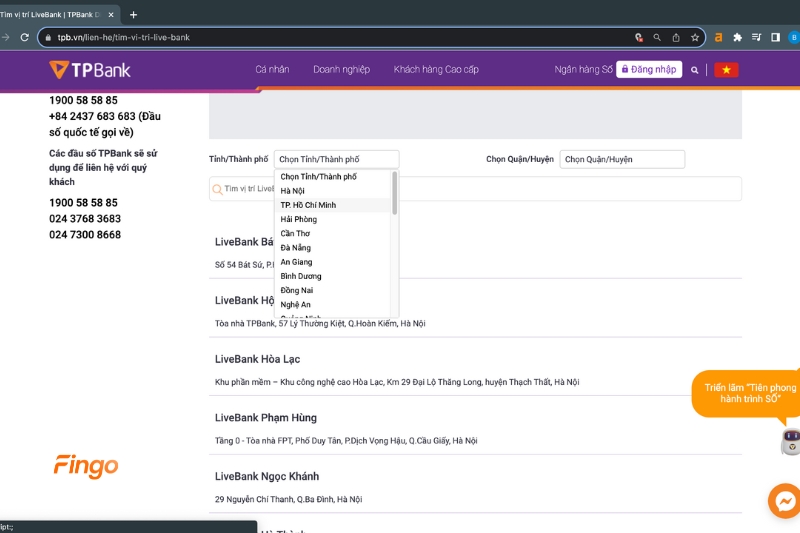Click the Đăng nhập login button
This screenshot has width=800, height=533.
point(649,69)
